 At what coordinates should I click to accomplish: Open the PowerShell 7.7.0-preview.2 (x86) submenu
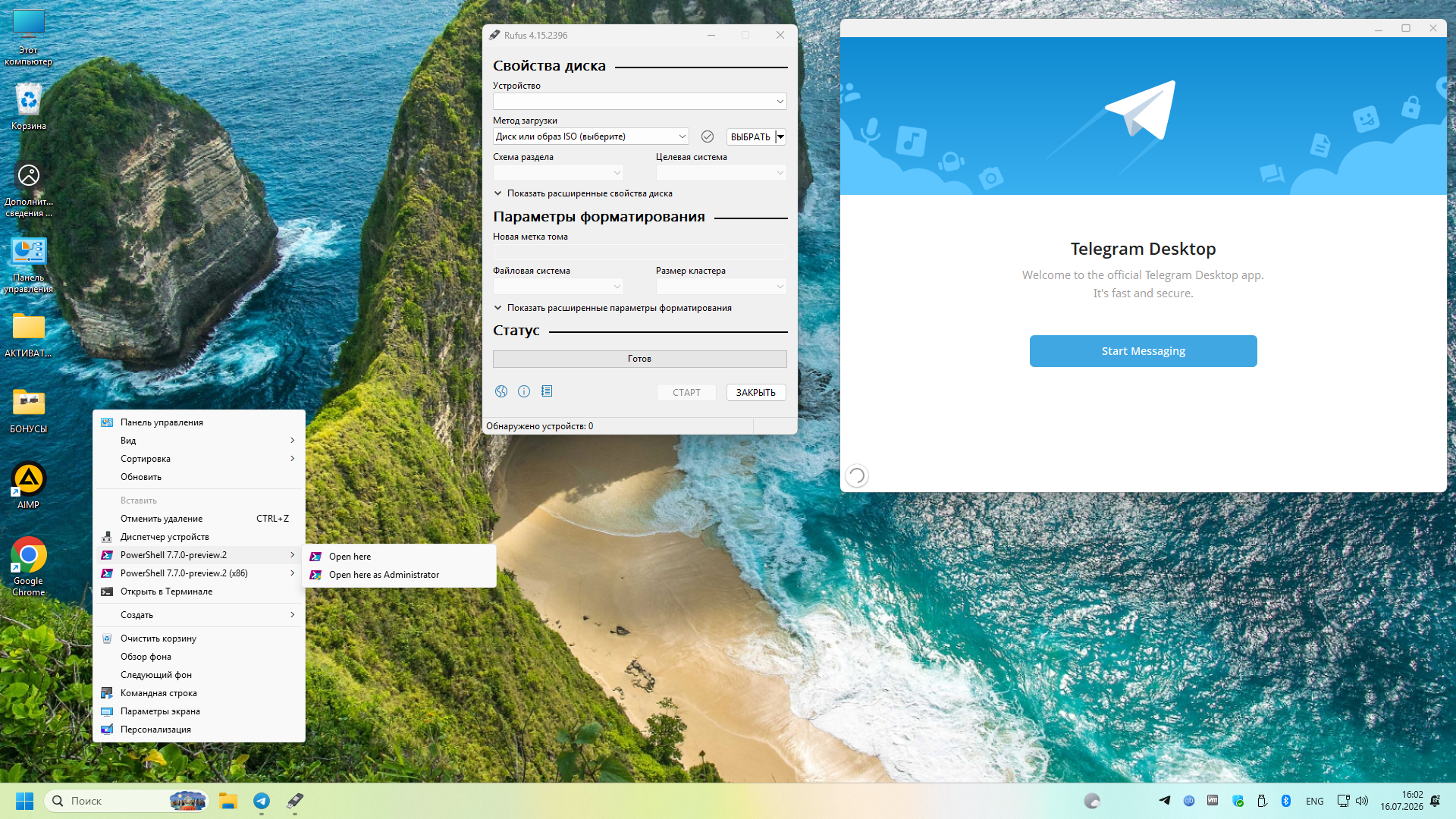pyautogui.click(x=199, y=573)
